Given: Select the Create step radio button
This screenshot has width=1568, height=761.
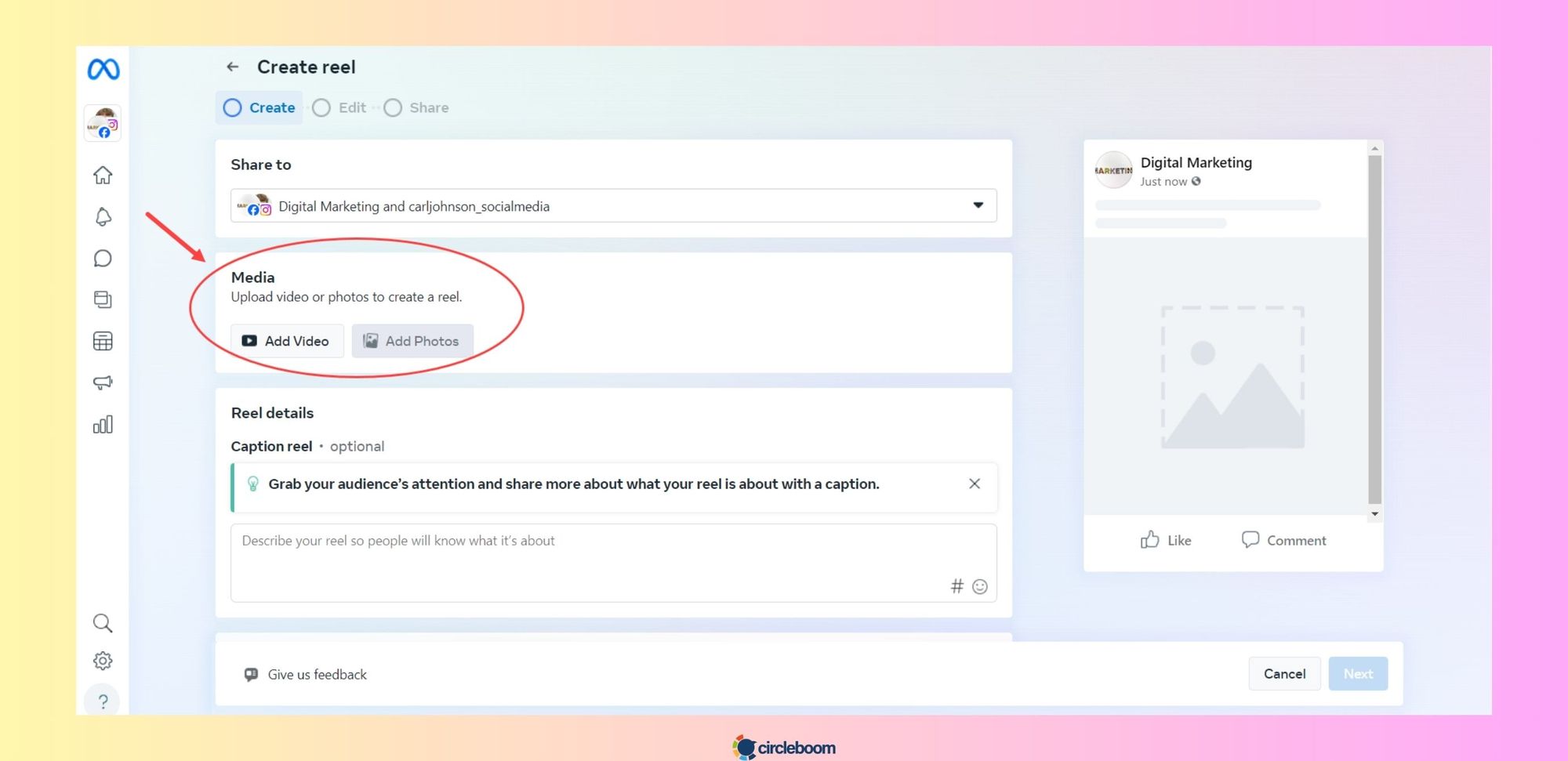Looking at the screenshot, I should (232, 107).
